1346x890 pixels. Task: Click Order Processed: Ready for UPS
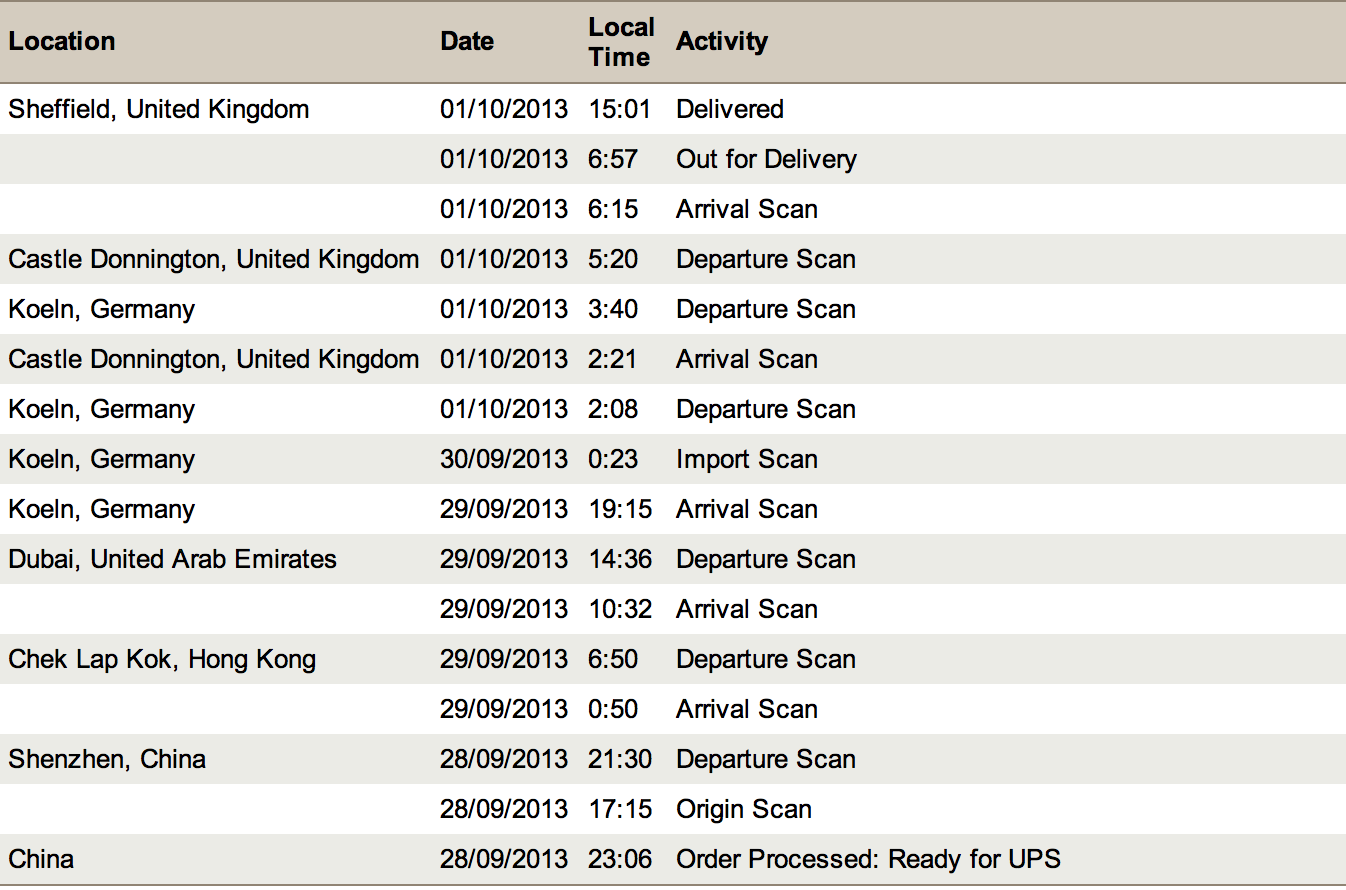[x=869, y=859]
